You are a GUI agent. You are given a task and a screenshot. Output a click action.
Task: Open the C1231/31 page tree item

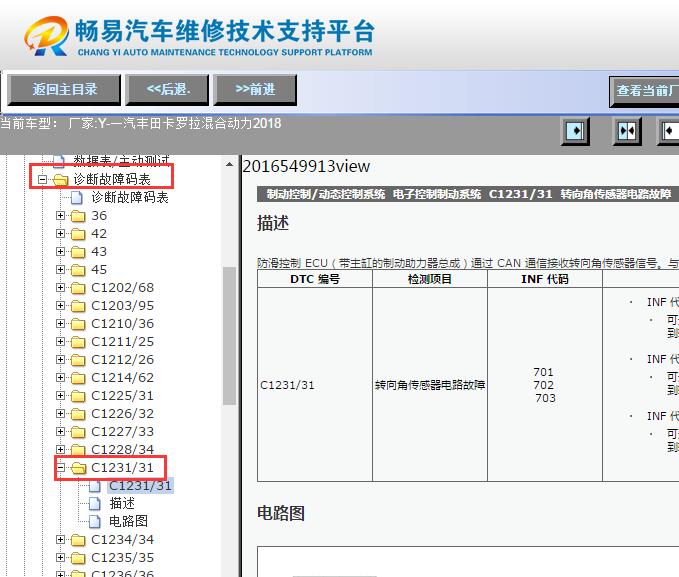[140, 486]
